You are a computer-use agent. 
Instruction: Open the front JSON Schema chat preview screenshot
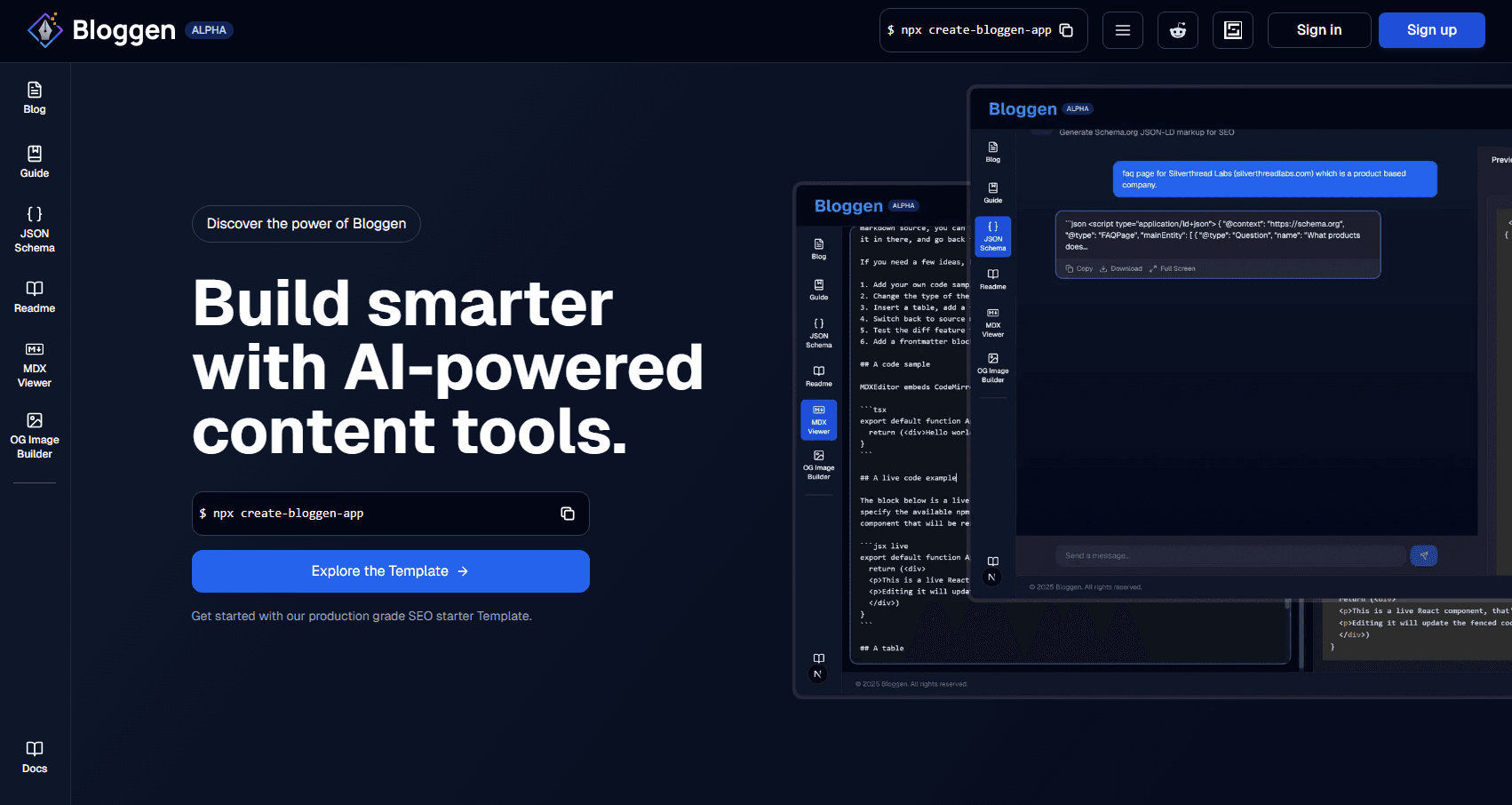(1240, 343)
